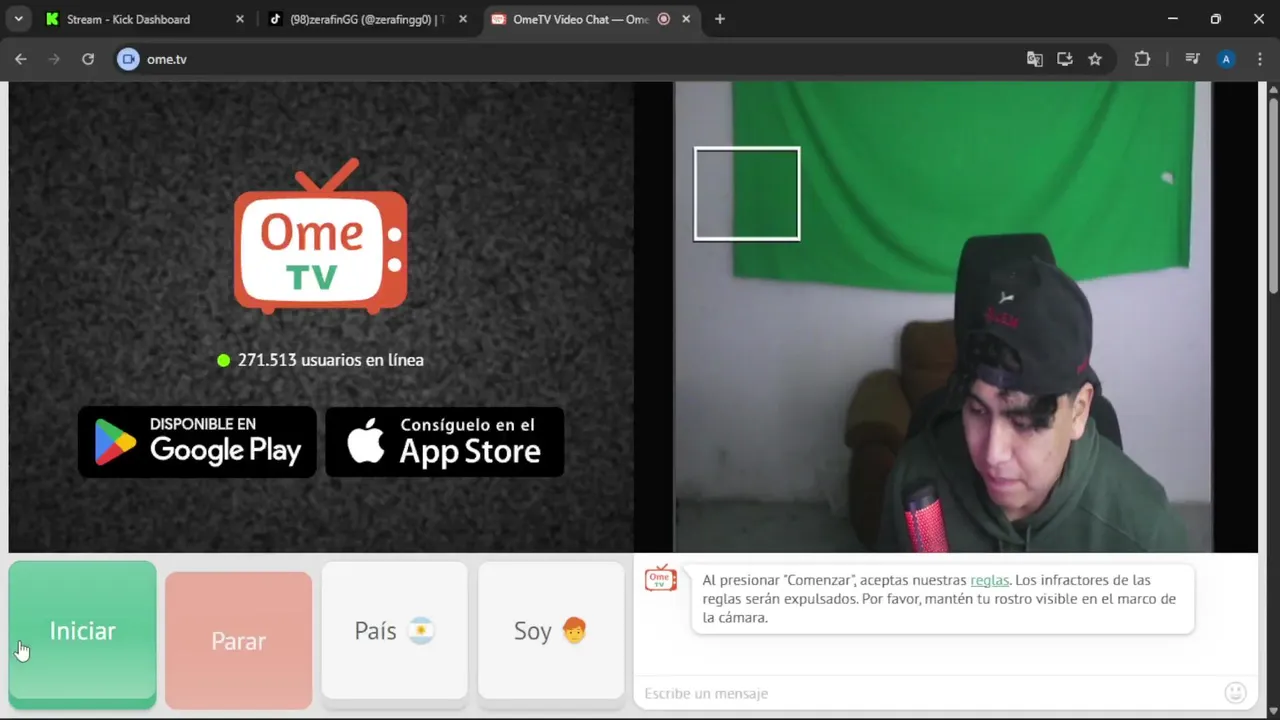Reload the ome.tv page
Screen dimensions: 1280x720
[88, 59]
